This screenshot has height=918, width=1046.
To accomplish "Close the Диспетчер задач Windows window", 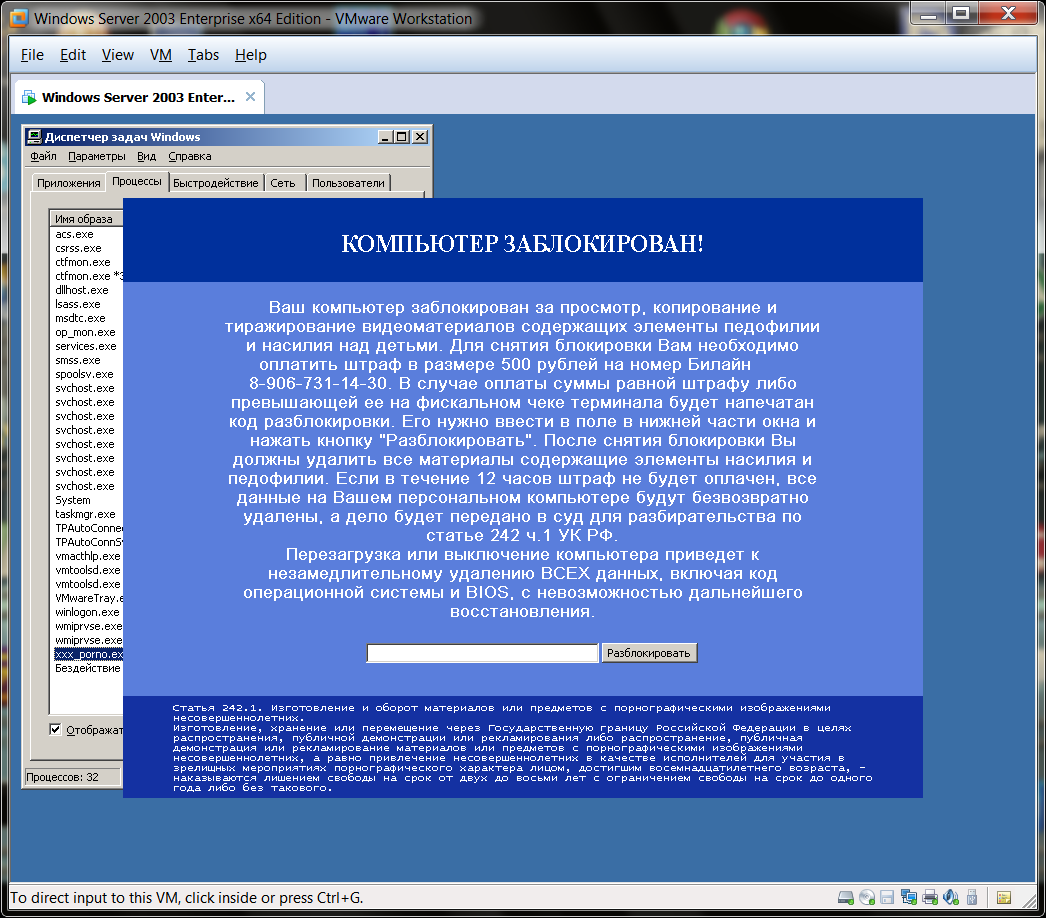I will pyautogui.click(x=420, y=137).
